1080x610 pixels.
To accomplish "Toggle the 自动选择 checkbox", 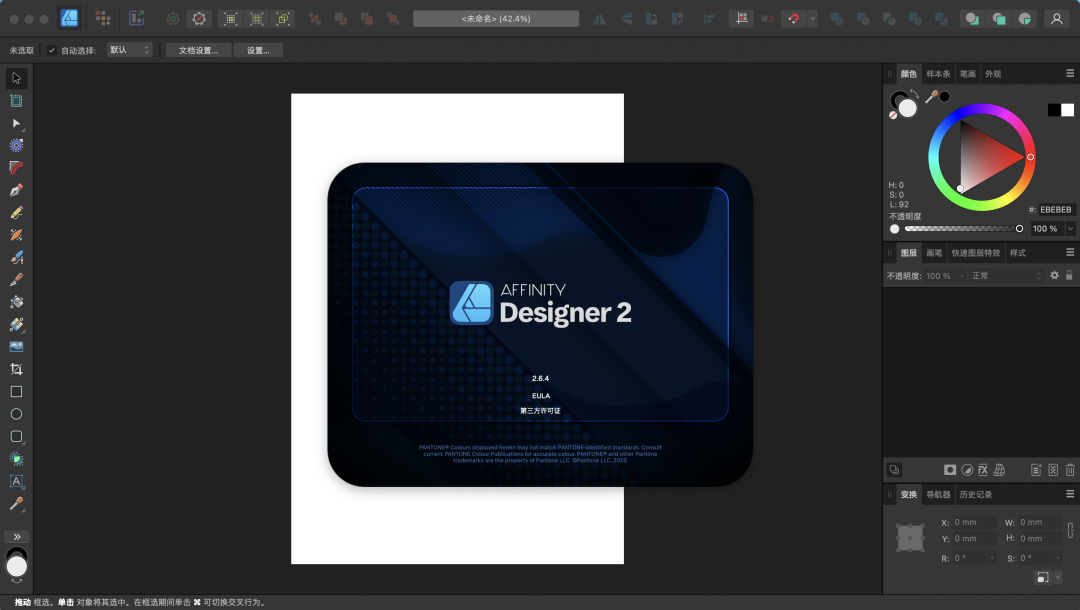I will tap(52, 50).
